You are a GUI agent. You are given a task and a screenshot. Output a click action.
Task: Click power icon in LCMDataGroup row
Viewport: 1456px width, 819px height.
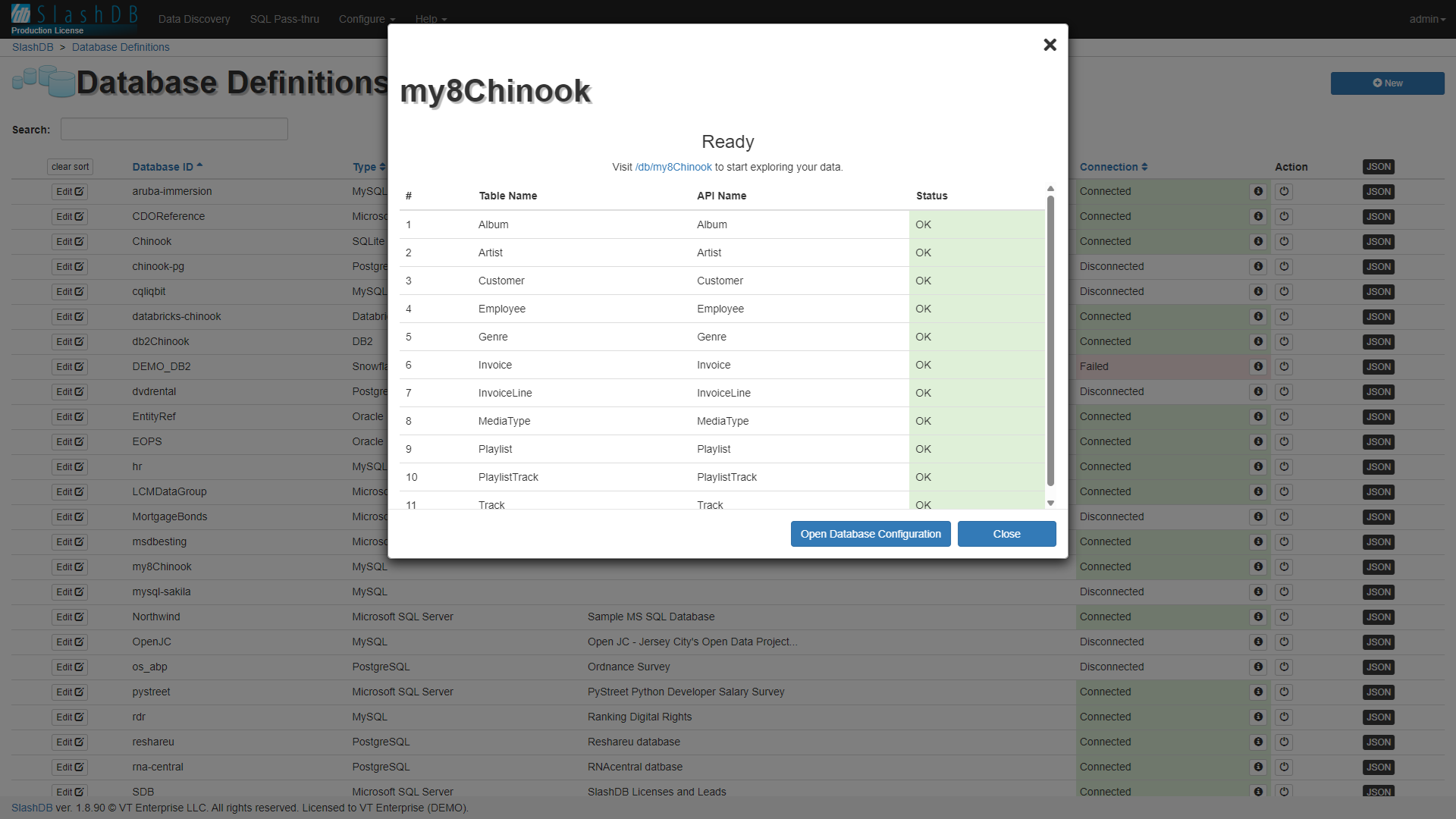pyautogui.click(x=1284, y=491)
